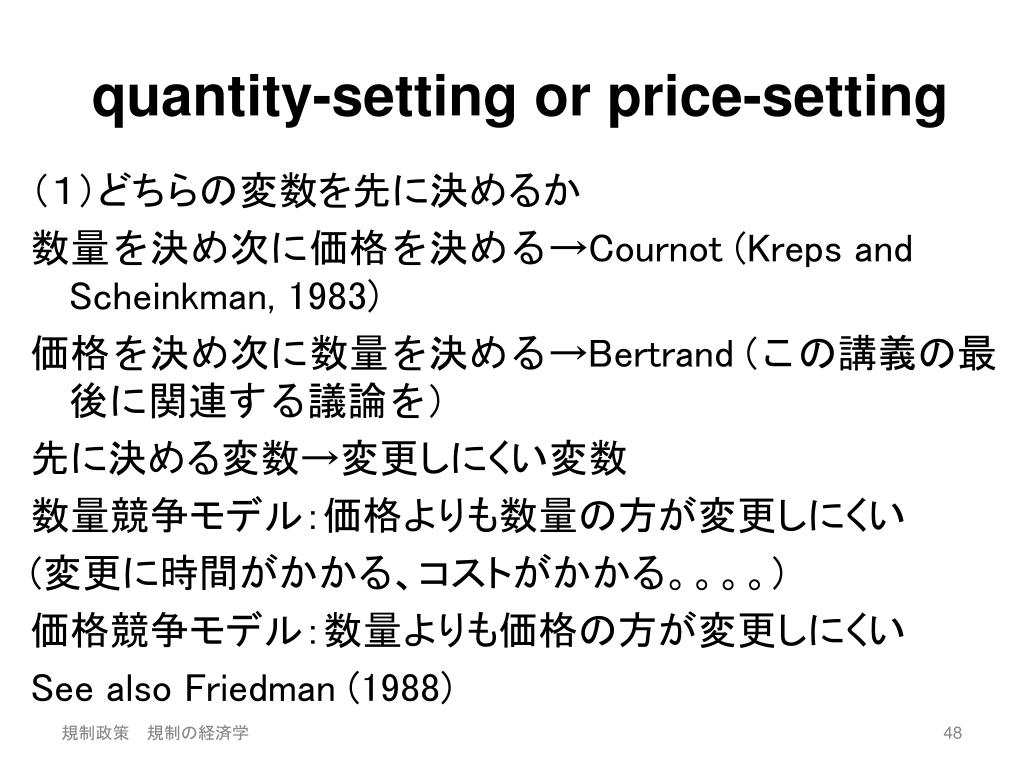Click the word price-setting in title
The height and width of the screenshot is (768, 1024).
(776, 98)
